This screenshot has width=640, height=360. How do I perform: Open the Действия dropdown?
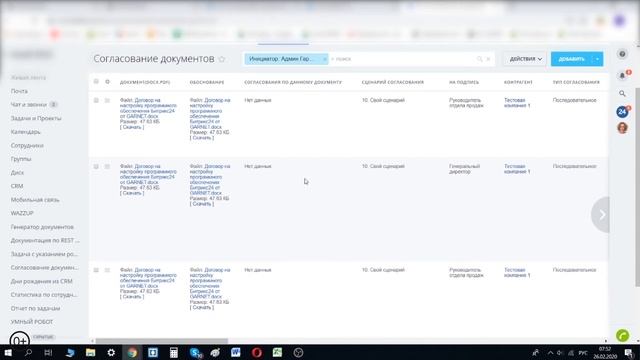coord(525,59)
